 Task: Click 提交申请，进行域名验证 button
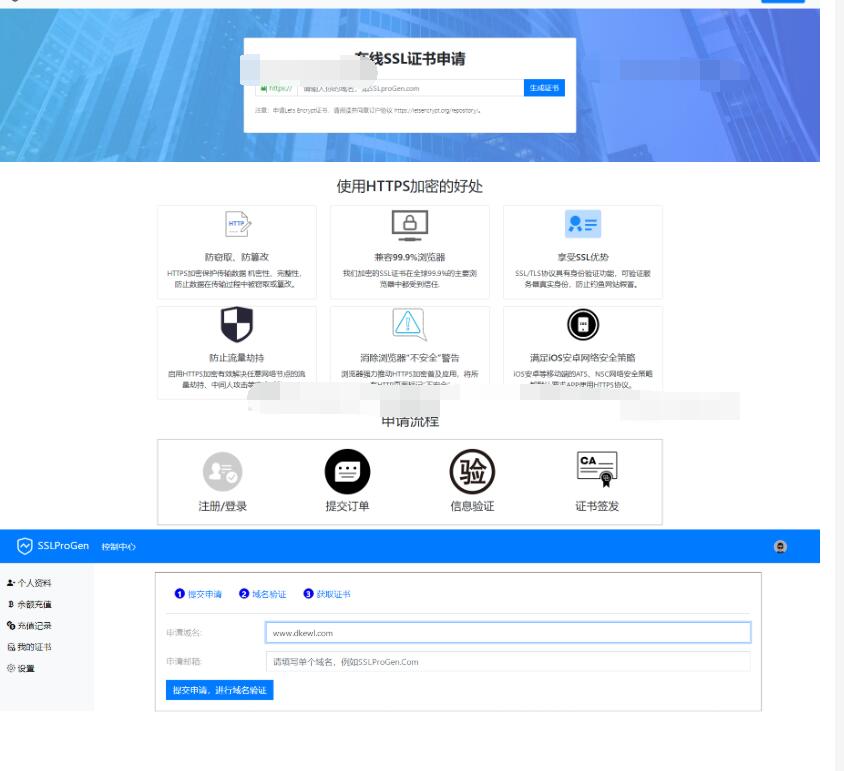coord(219,690)
